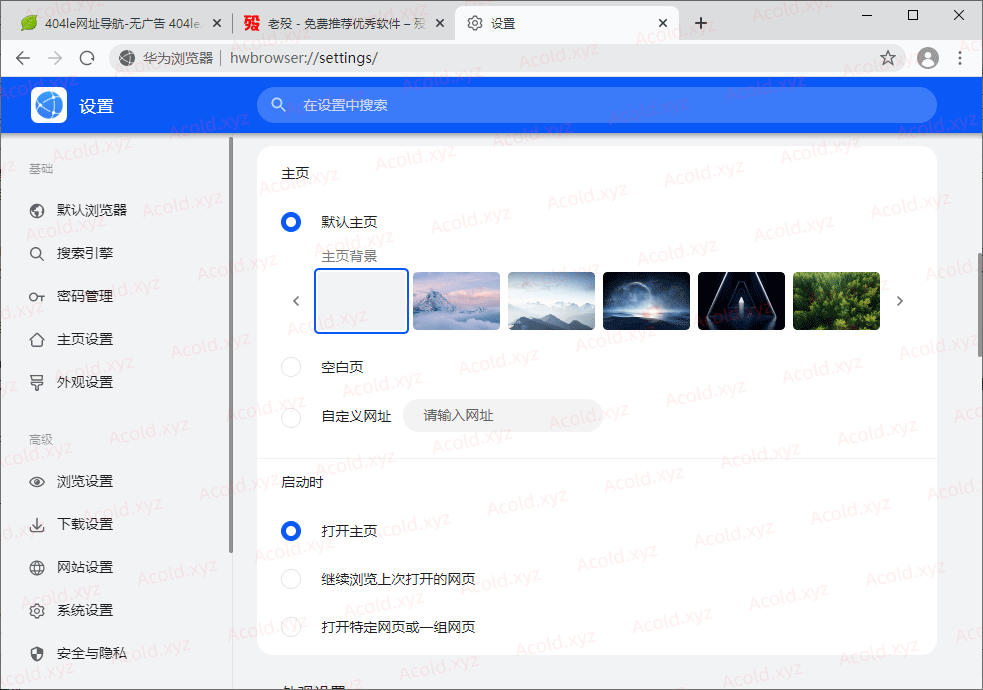Show more homepage backgrounds with right chevron
Viewport: 983px width, 690px height.
point(900,301)
